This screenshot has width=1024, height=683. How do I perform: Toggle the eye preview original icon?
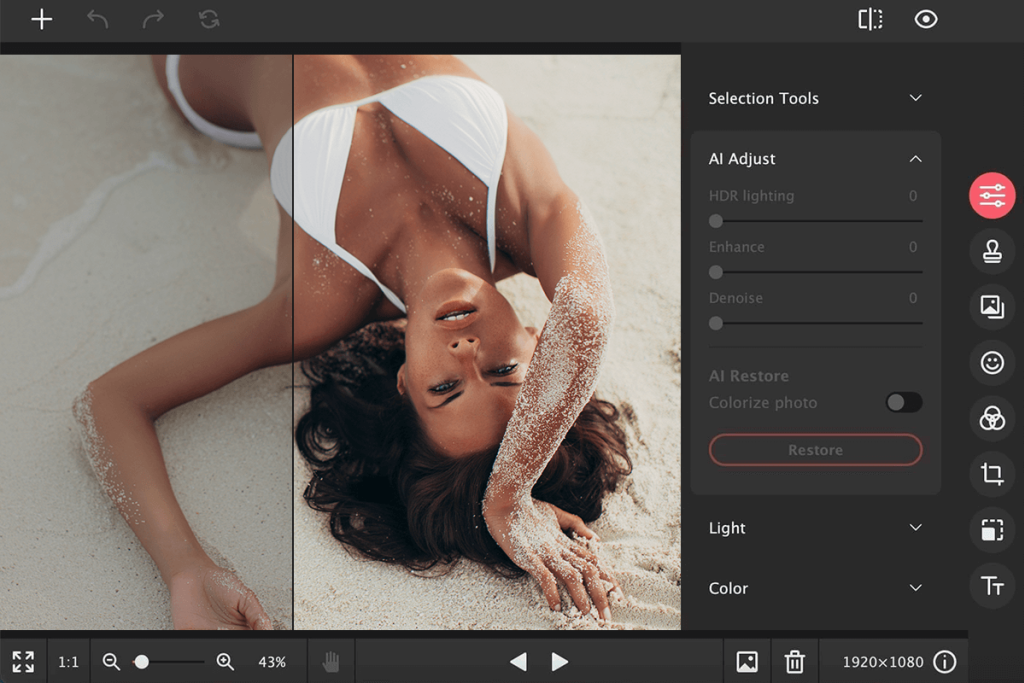[x=926, y=19]
